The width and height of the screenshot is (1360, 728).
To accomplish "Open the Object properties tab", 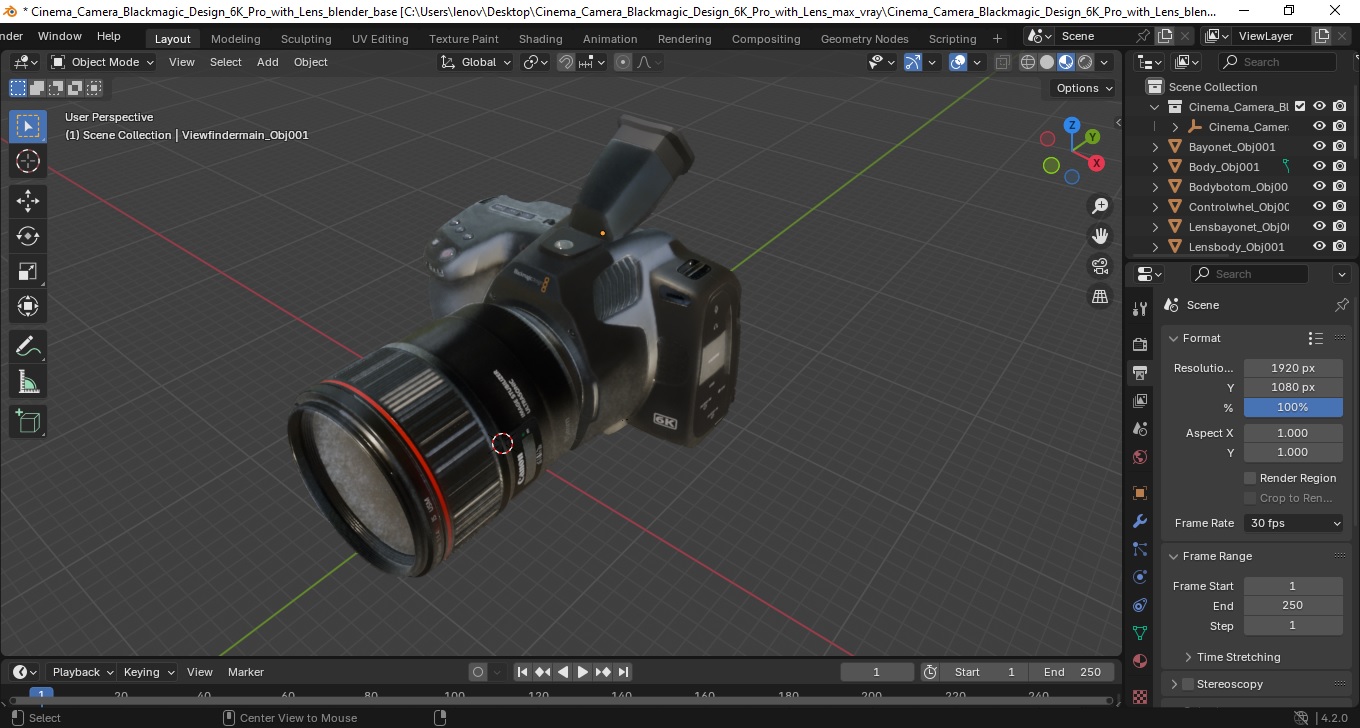I will click(x=1140, y=493).
